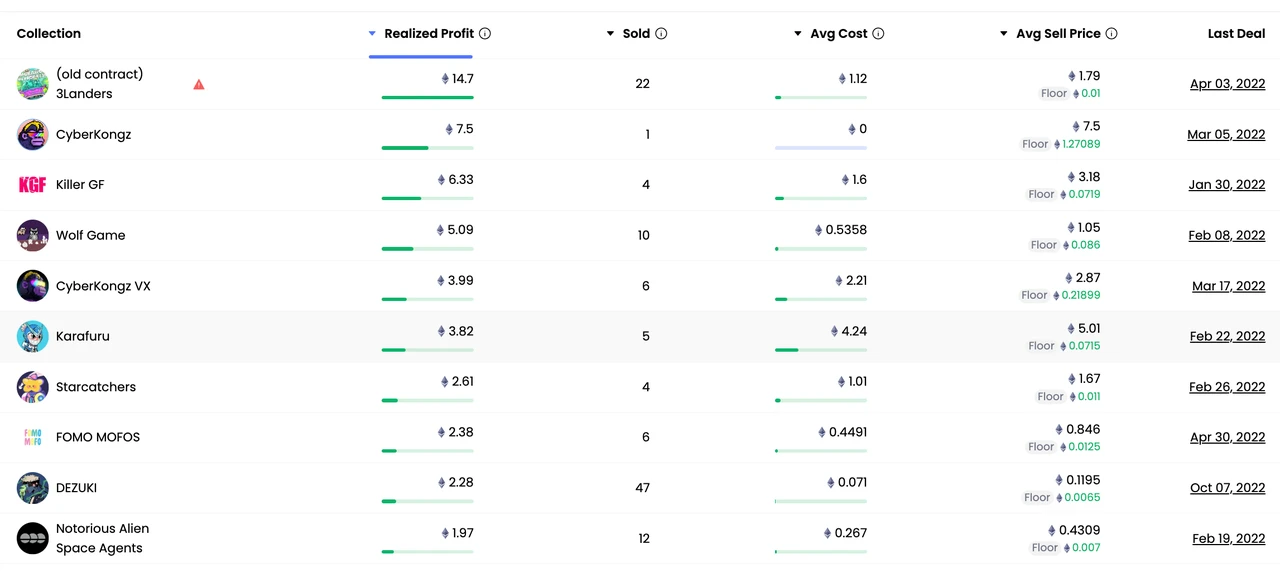Screen dimensions: 1280x573
Task: Click the info icon next to Sold
Action: (661, 34)
